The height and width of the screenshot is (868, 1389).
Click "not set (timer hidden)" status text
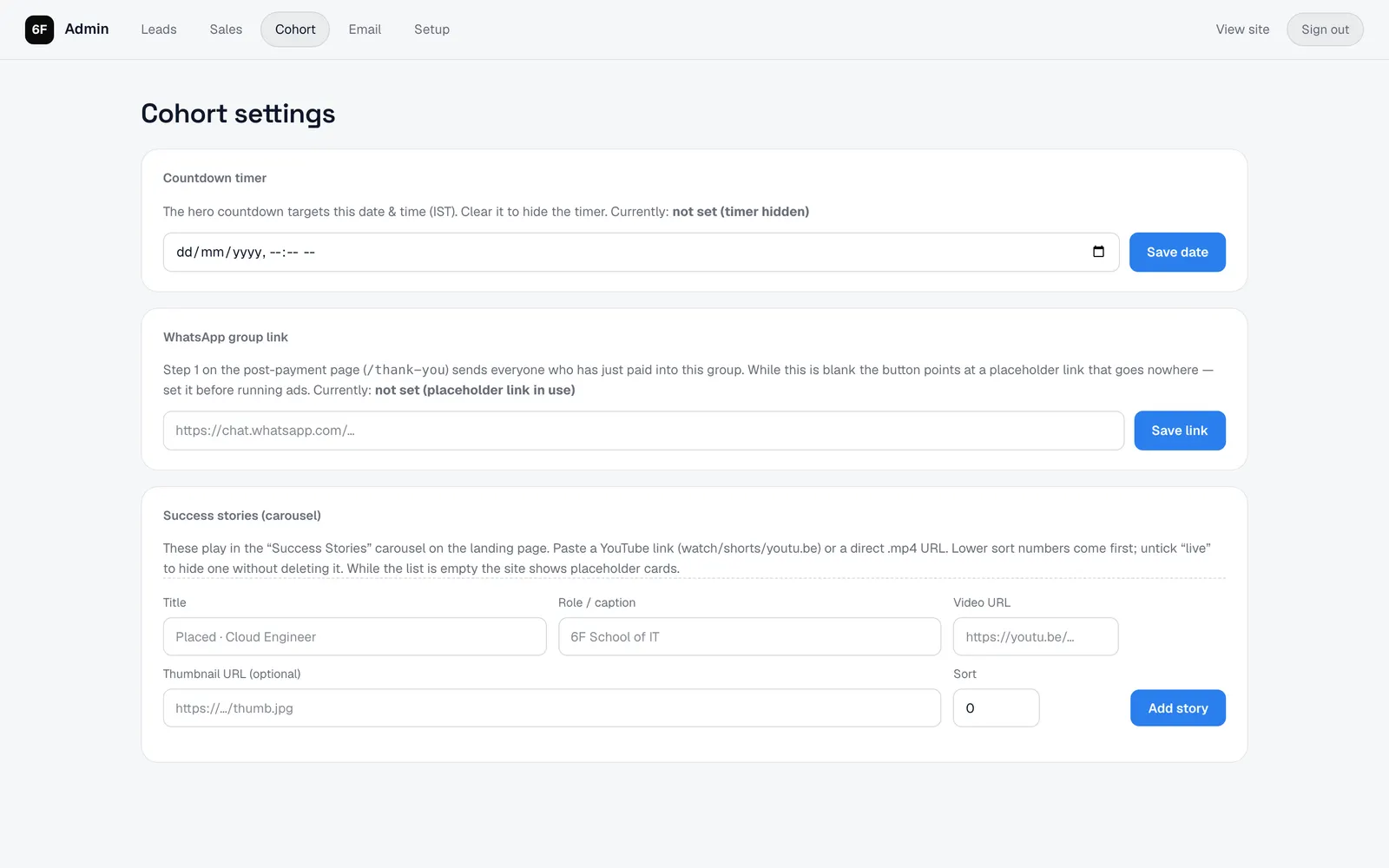pos(741,212)
